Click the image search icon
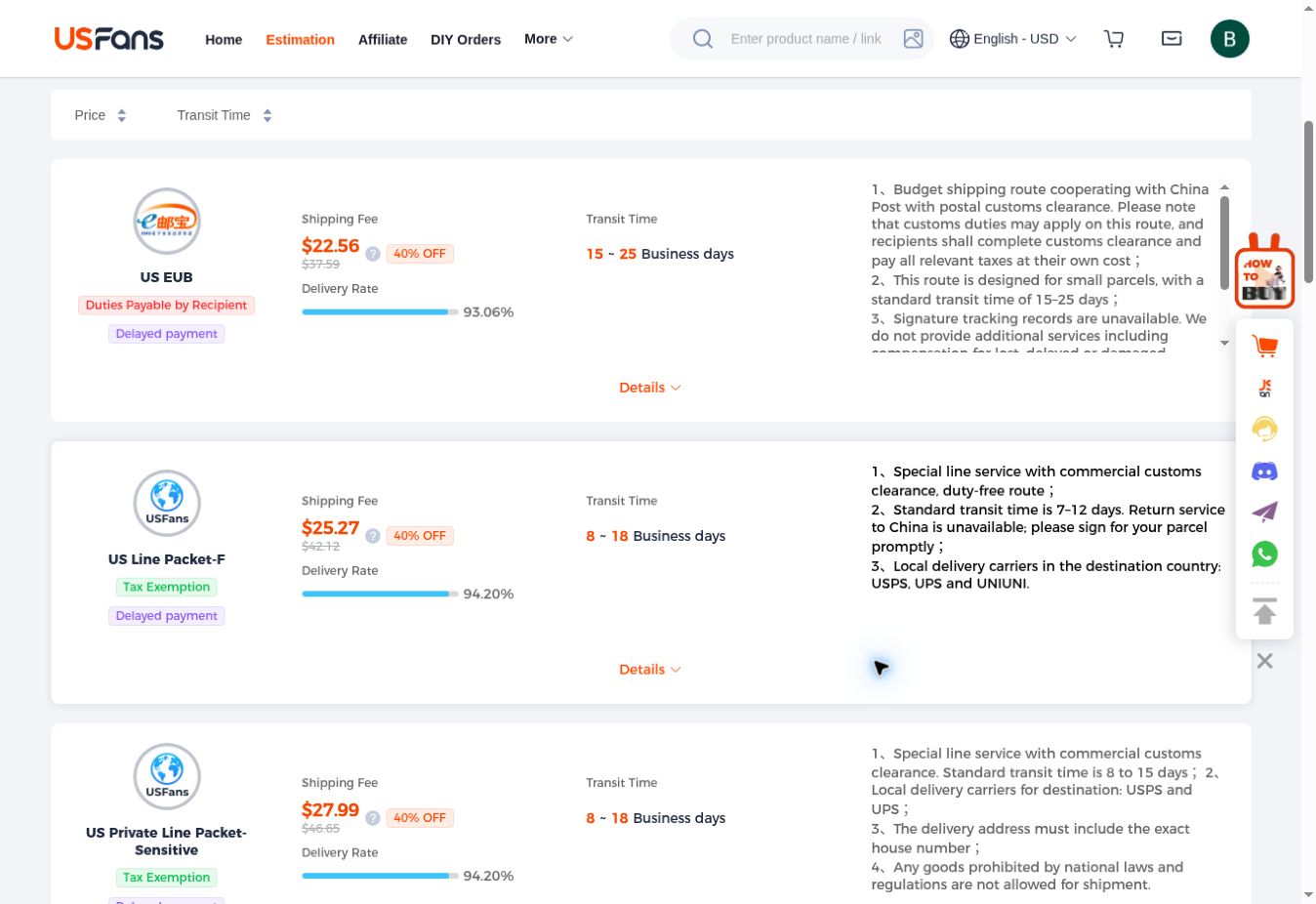The width and height of the screenshot is (1316, 904). (914, 39)
